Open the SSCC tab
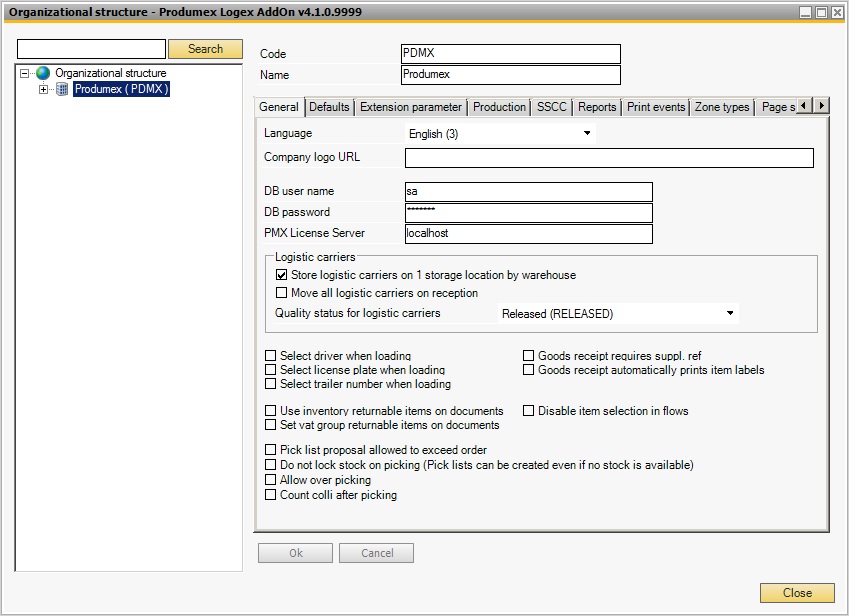 [552, 107]
